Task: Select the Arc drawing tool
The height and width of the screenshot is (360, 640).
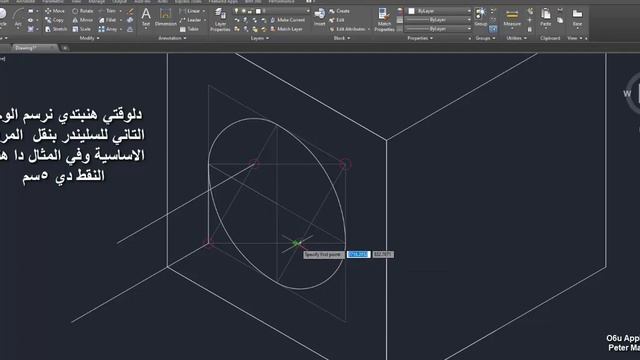Action: coord(18,17)
